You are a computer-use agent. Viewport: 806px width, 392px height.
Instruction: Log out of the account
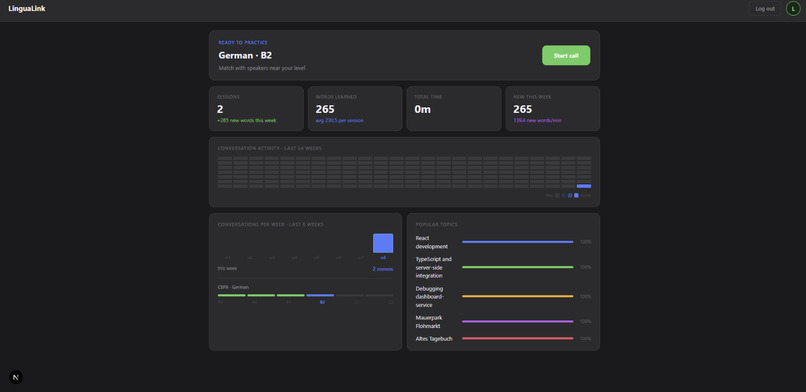[765, 9]
